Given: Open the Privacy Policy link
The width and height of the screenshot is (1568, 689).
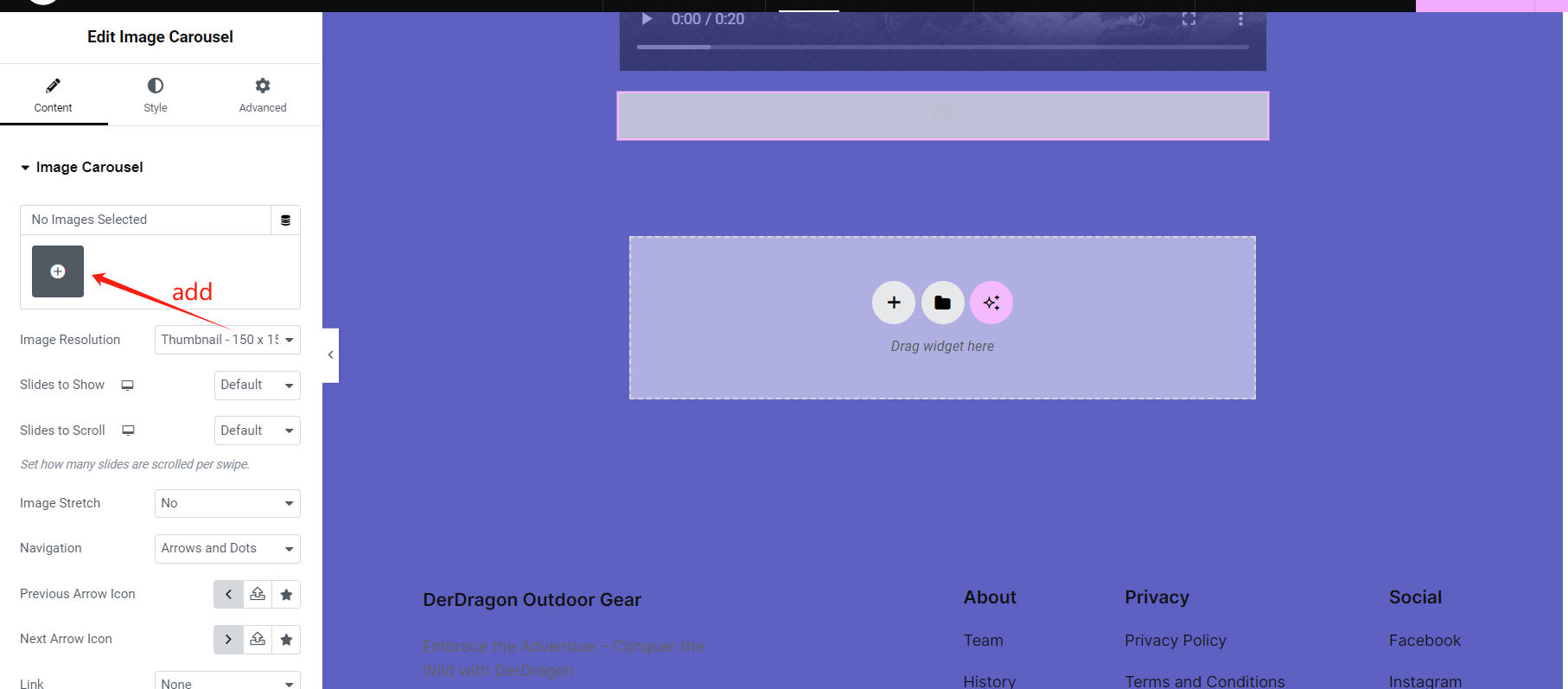Looking at the screenshot, I should pos(1176,641).
